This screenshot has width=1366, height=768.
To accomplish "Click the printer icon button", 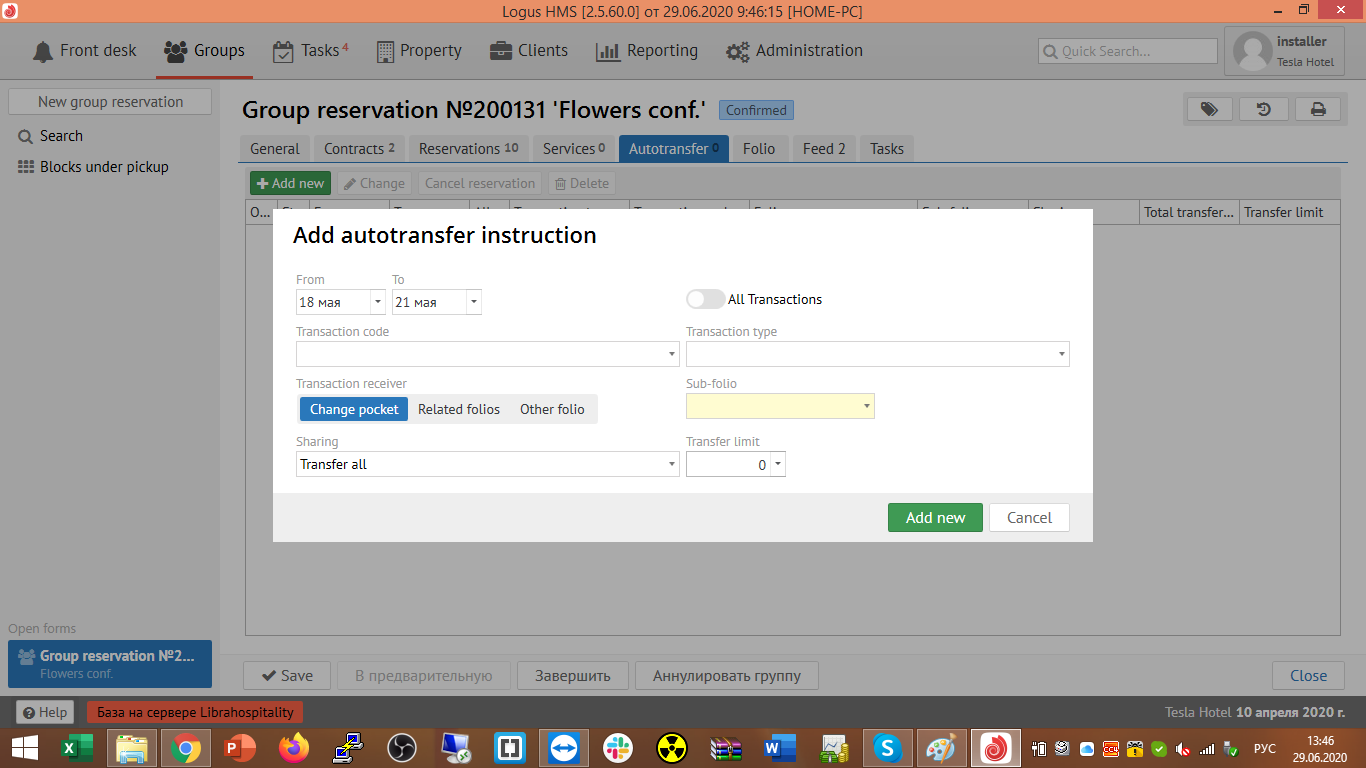I will [1318, 109].
